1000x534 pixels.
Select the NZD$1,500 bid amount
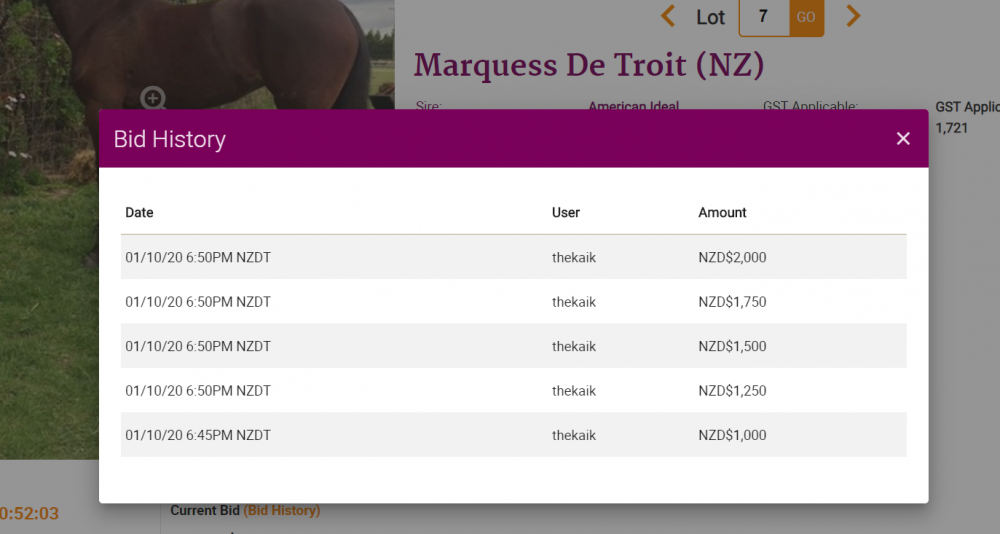[x=732, y=347]
